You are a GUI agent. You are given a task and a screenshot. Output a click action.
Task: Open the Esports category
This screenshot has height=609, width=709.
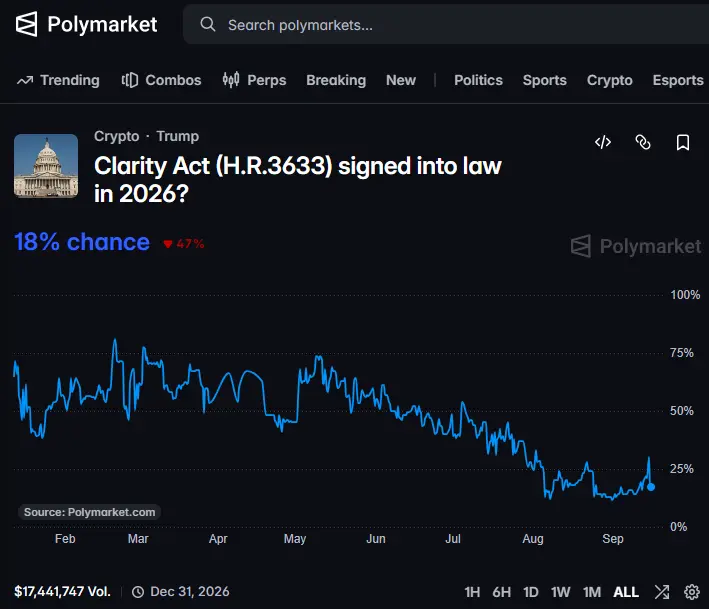point(678,80)
